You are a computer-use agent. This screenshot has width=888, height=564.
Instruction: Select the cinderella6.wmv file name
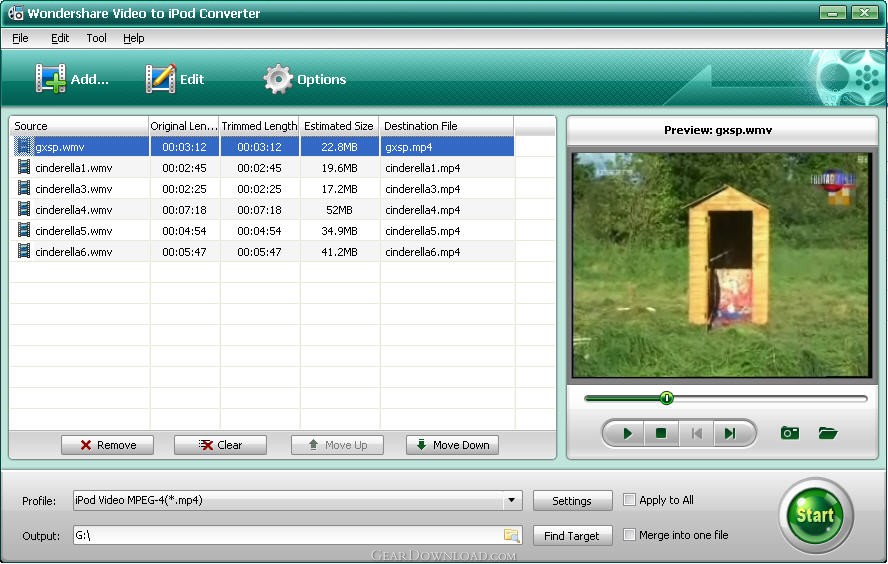74,252
